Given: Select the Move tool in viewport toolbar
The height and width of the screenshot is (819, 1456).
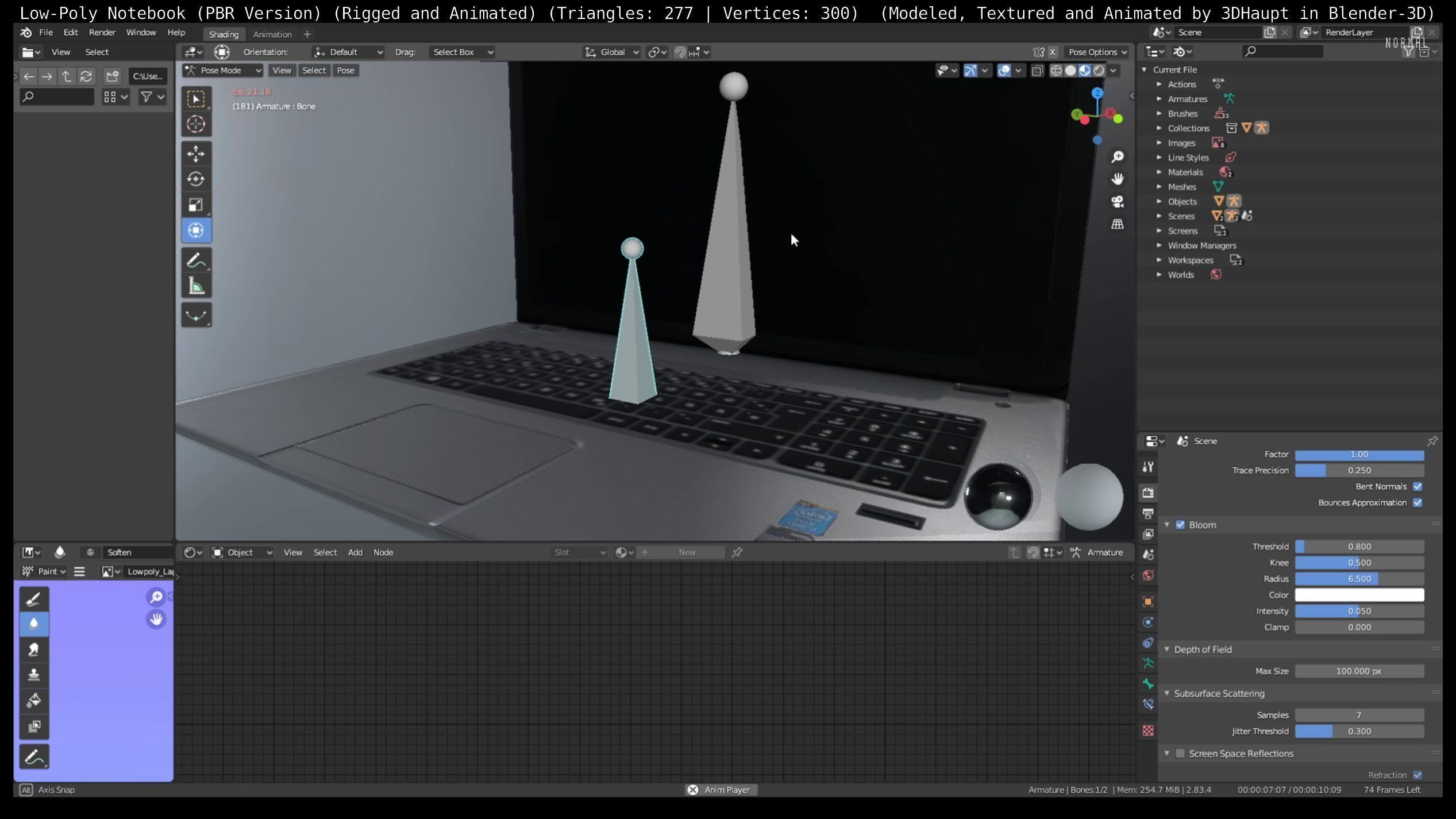Looking at the screenshot, I should [196, 153].
